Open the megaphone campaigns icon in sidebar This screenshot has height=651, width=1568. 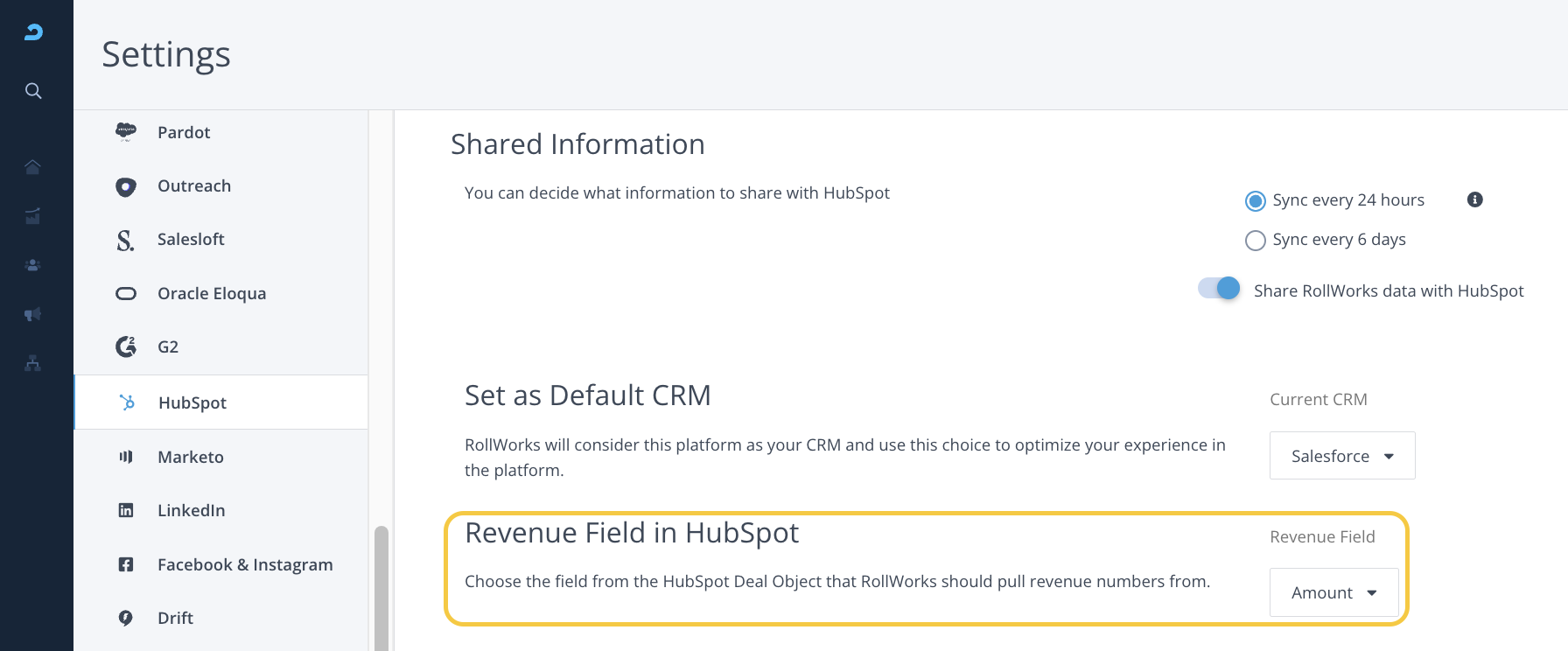click(x=33, y=314)
